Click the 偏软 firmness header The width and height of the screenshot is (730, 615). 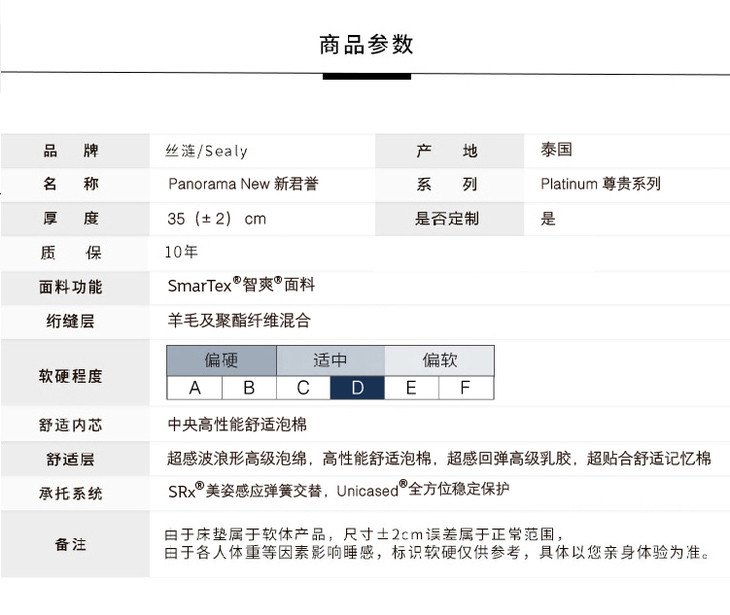click(439, 360)
